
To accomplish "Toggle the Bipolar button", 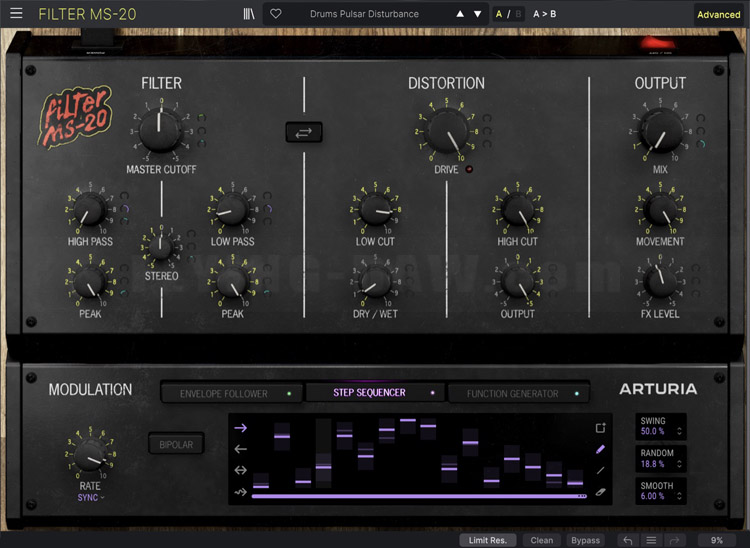I will (176, 444).
